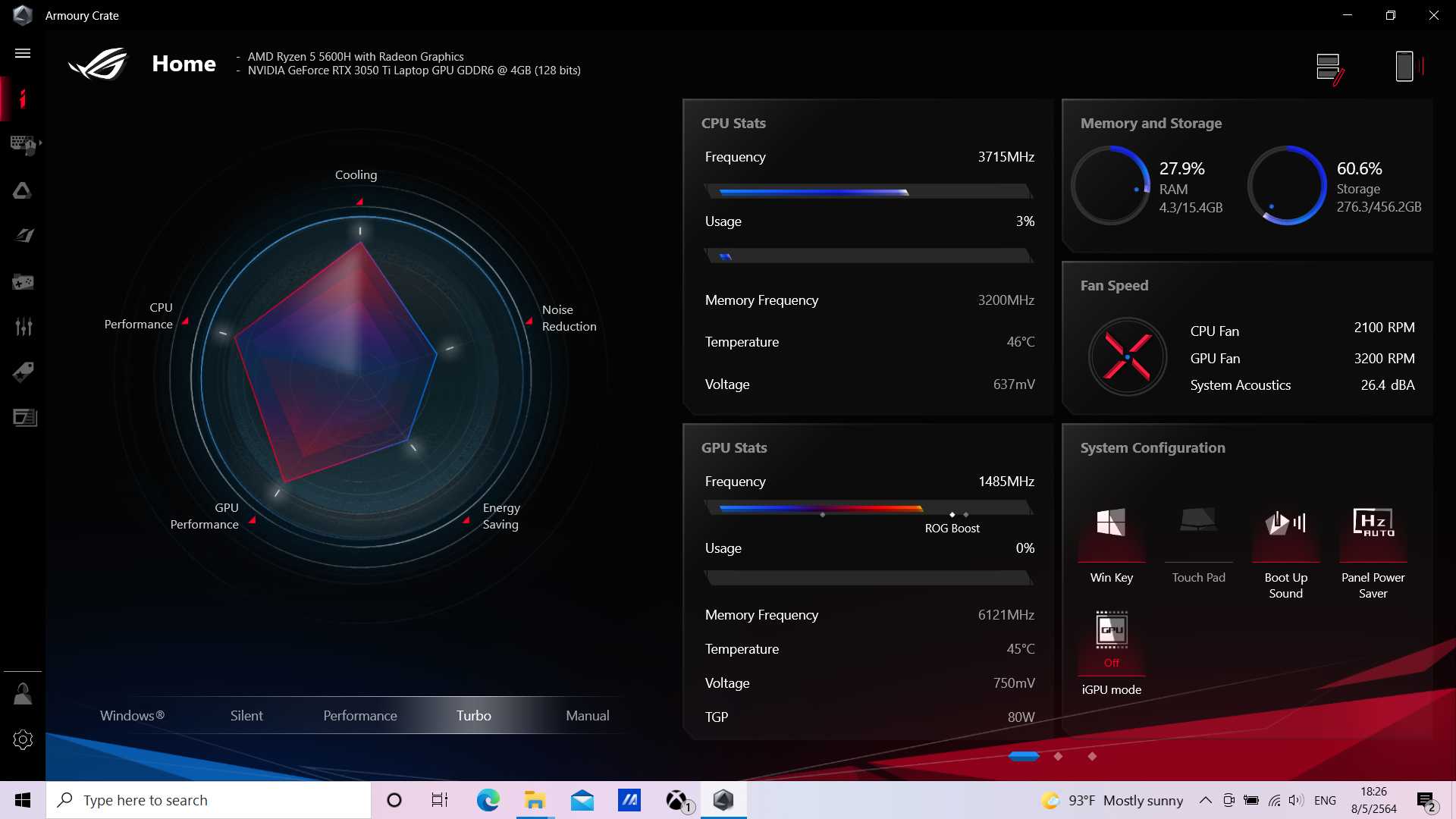Expand the system tray hidden icons chevron
1456x819 pixels.
point(1205,800)
